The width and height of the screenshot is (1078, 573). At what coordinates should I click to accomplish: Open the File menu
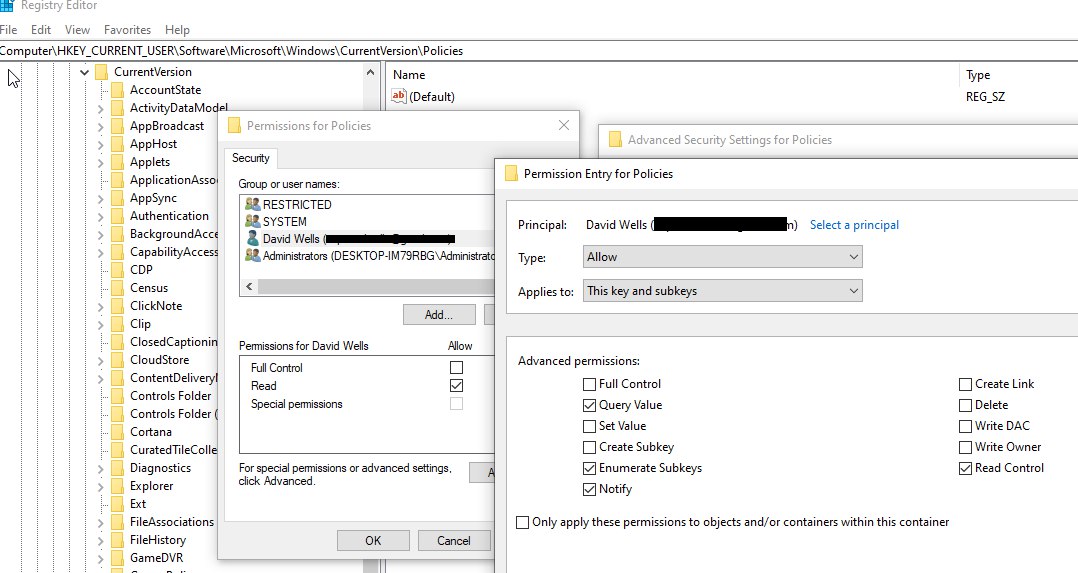pyautogui.click(x=8, y=30)
